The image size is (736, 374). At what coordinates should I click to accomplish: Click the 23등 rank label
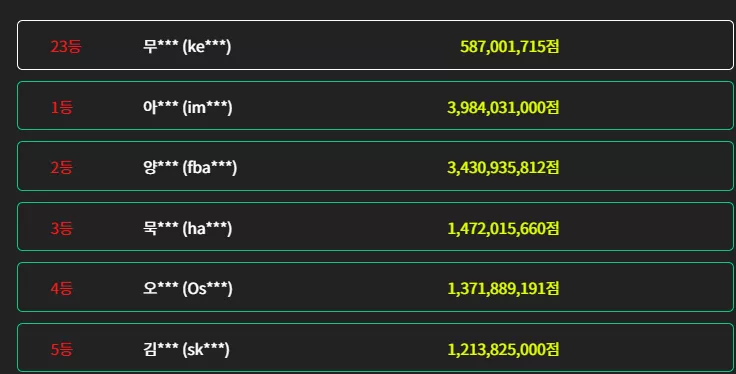(x=66, y=46)
